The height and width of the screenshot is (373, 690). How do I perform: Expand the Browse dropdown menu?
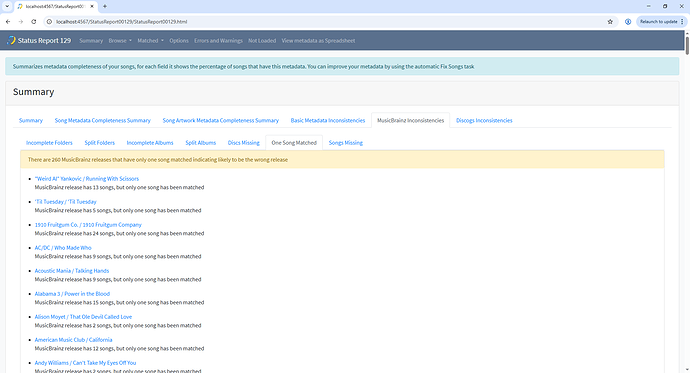coord(120,40)
